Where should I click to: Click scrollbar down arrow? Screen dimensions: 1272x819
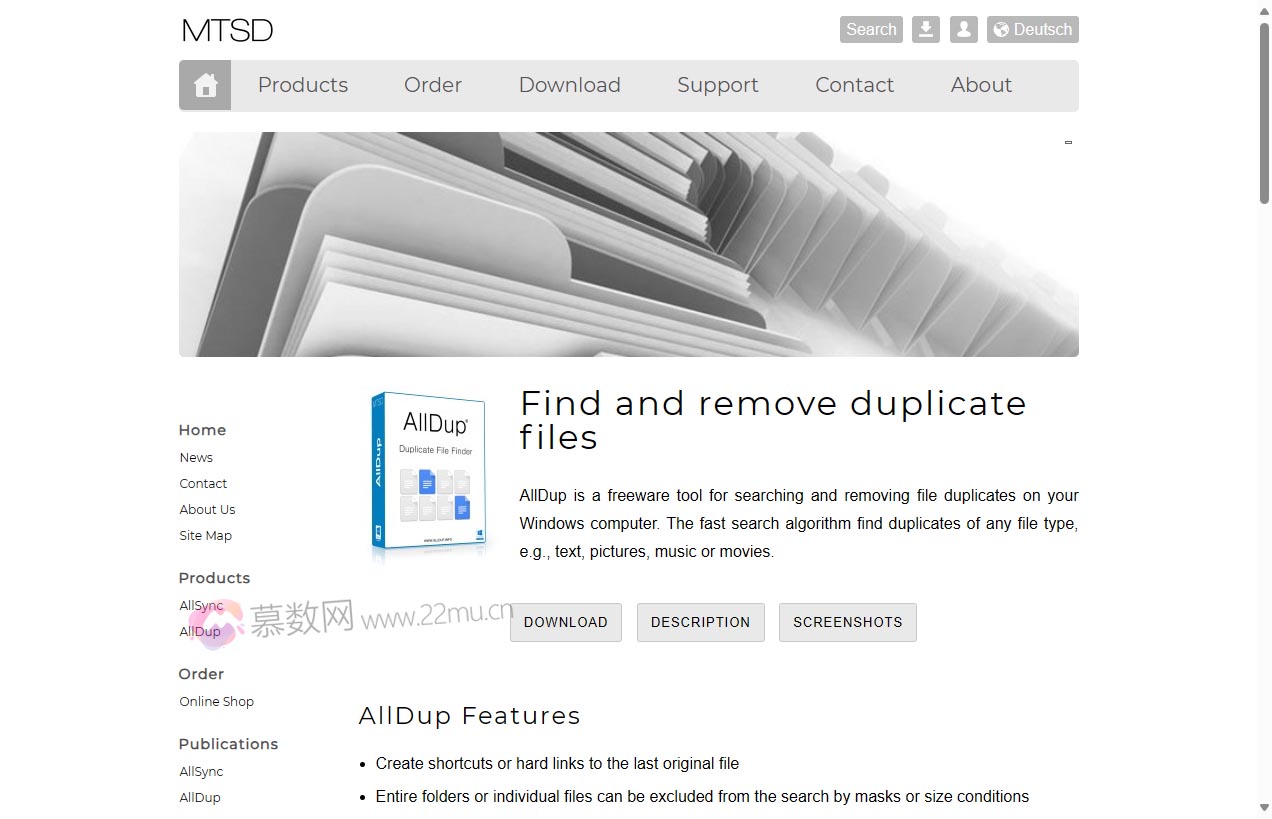click(1264, 808)
